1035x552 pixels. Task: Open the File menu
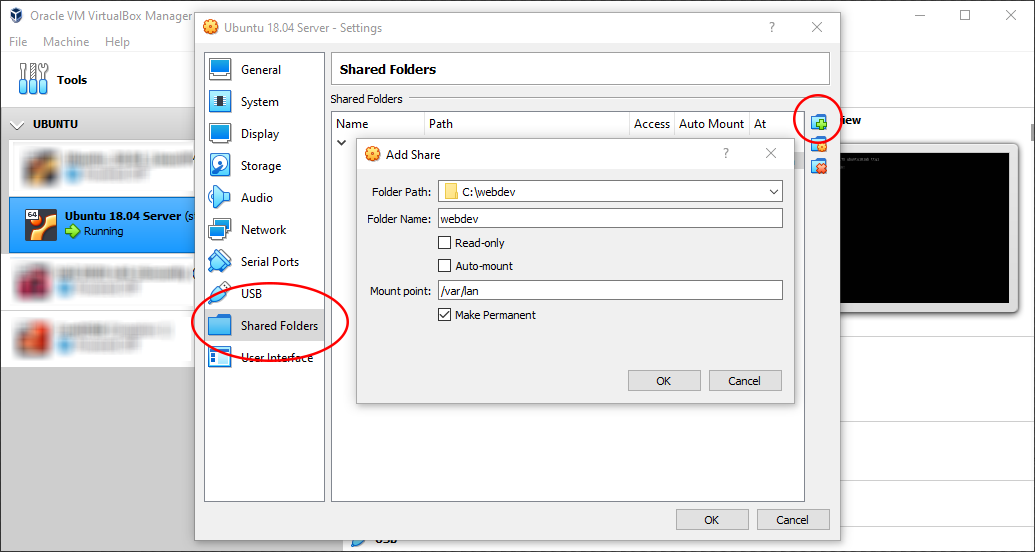tap(18, 42)
